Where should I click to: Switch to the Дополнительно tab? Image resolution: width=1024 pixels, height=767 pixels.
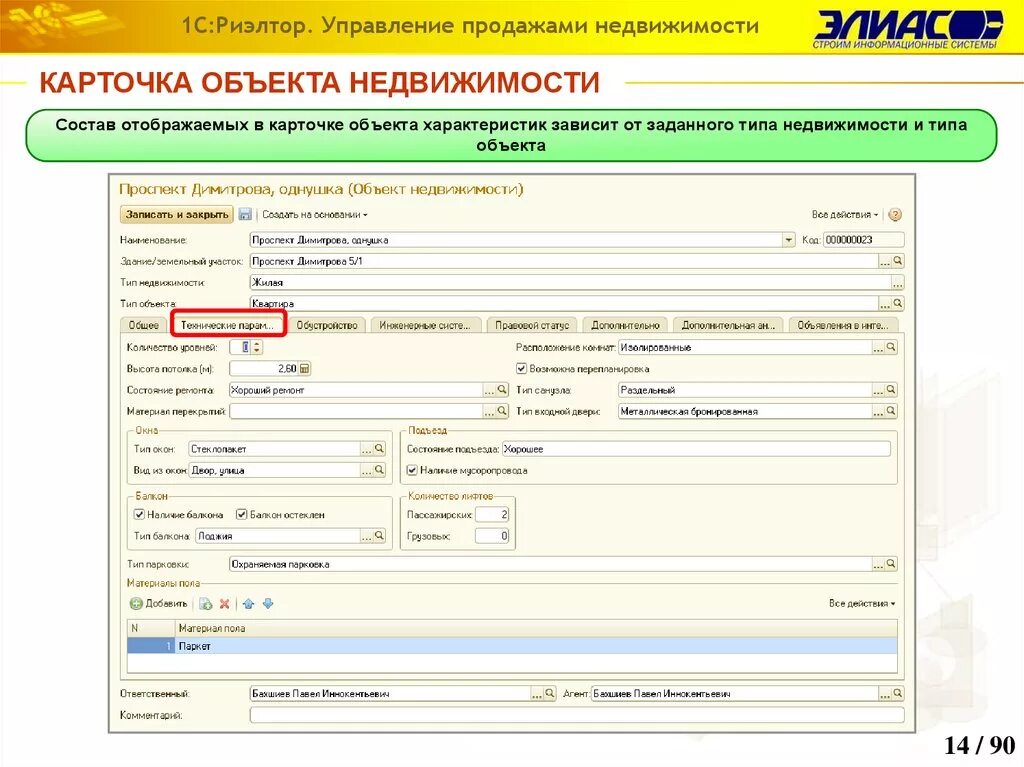pos(626,325)
